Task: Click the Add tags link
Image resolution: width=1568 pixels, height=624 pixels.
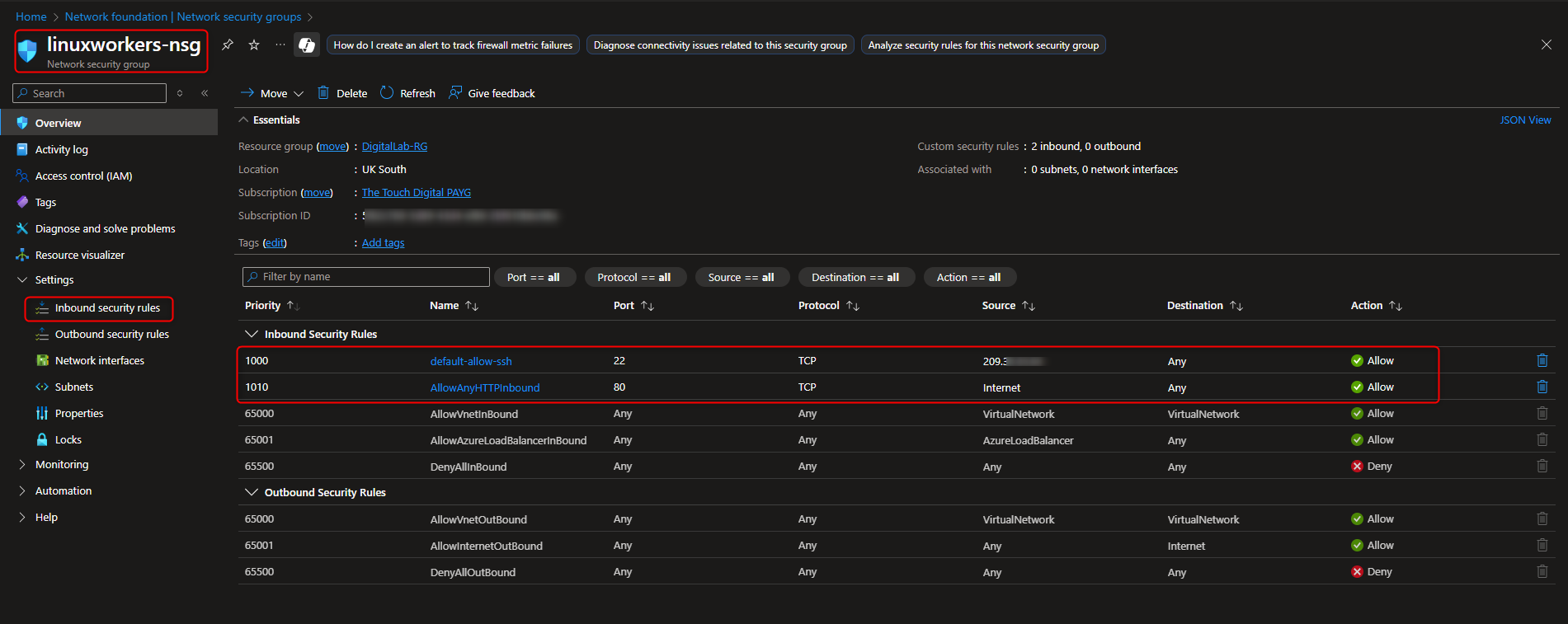Action: click(383, 243)
